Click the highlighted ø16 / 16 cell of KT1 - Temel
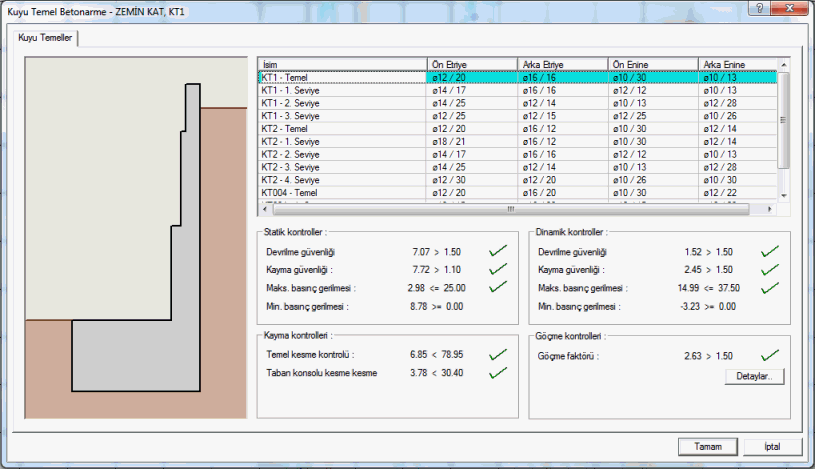 pos(562,77)
